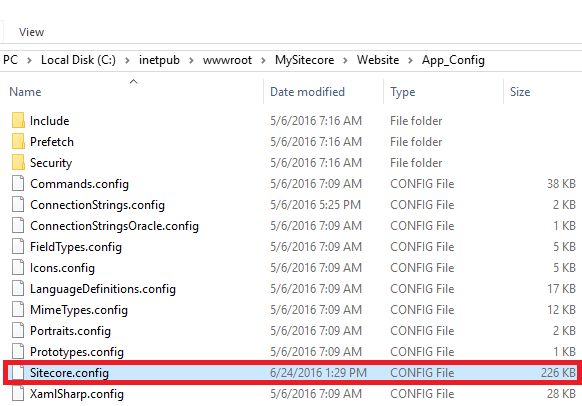
Task: Select the LanguageDefinitions.config file name
Action: [103, 289]
